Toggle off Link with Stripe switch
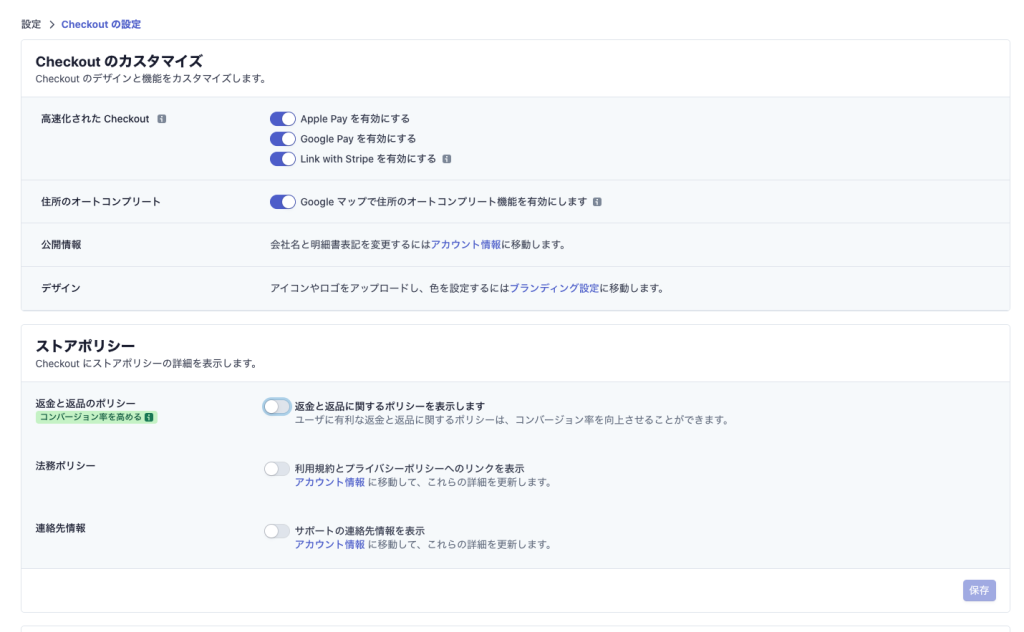 (283, 159)
